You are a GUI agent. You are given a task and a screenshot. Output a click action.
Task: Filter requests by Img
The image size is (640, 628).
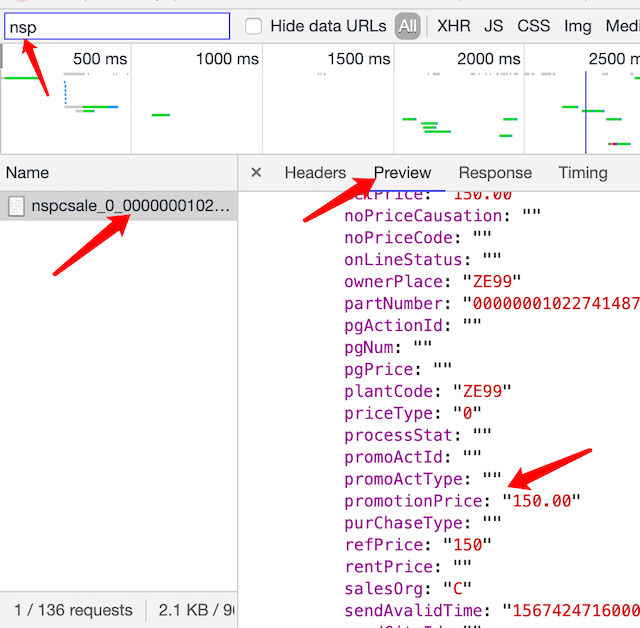point(578,27)
